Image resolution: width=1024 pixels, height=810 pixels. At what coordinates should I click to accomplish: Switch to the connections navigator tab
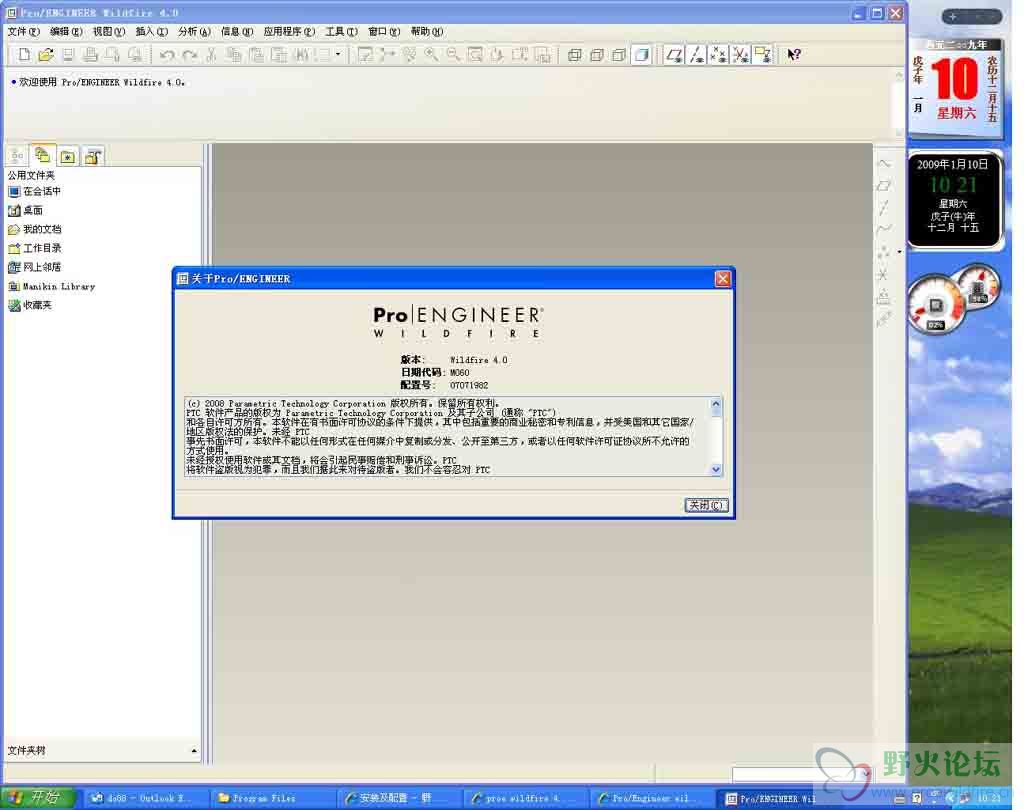pos(93,156)
